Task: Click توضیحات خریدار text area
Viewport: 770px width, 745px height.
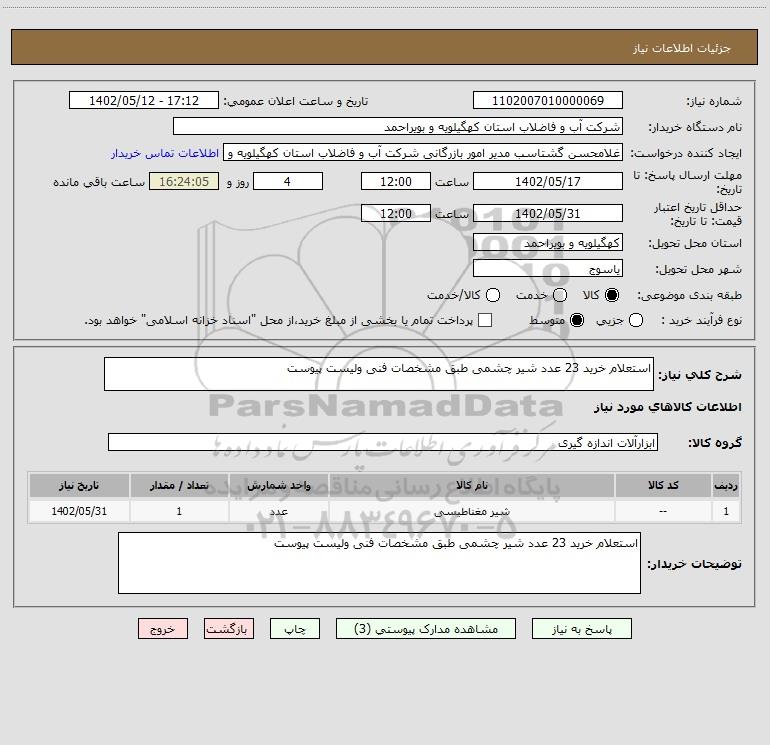Action: click(379, 563)
